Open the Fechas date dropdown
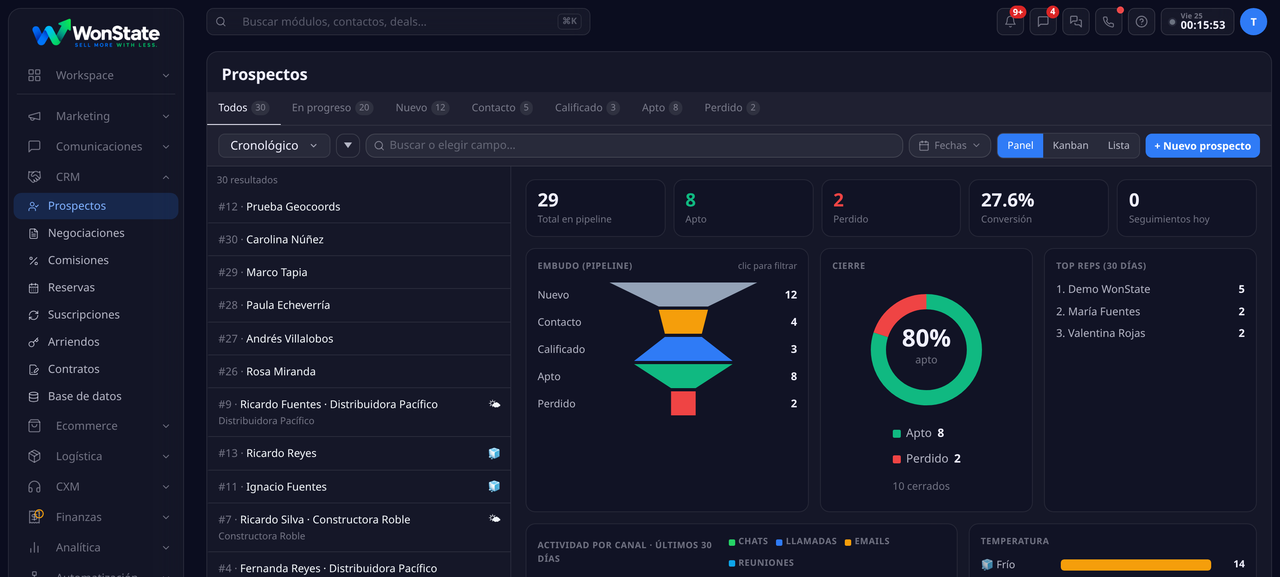 coord(950,146)
